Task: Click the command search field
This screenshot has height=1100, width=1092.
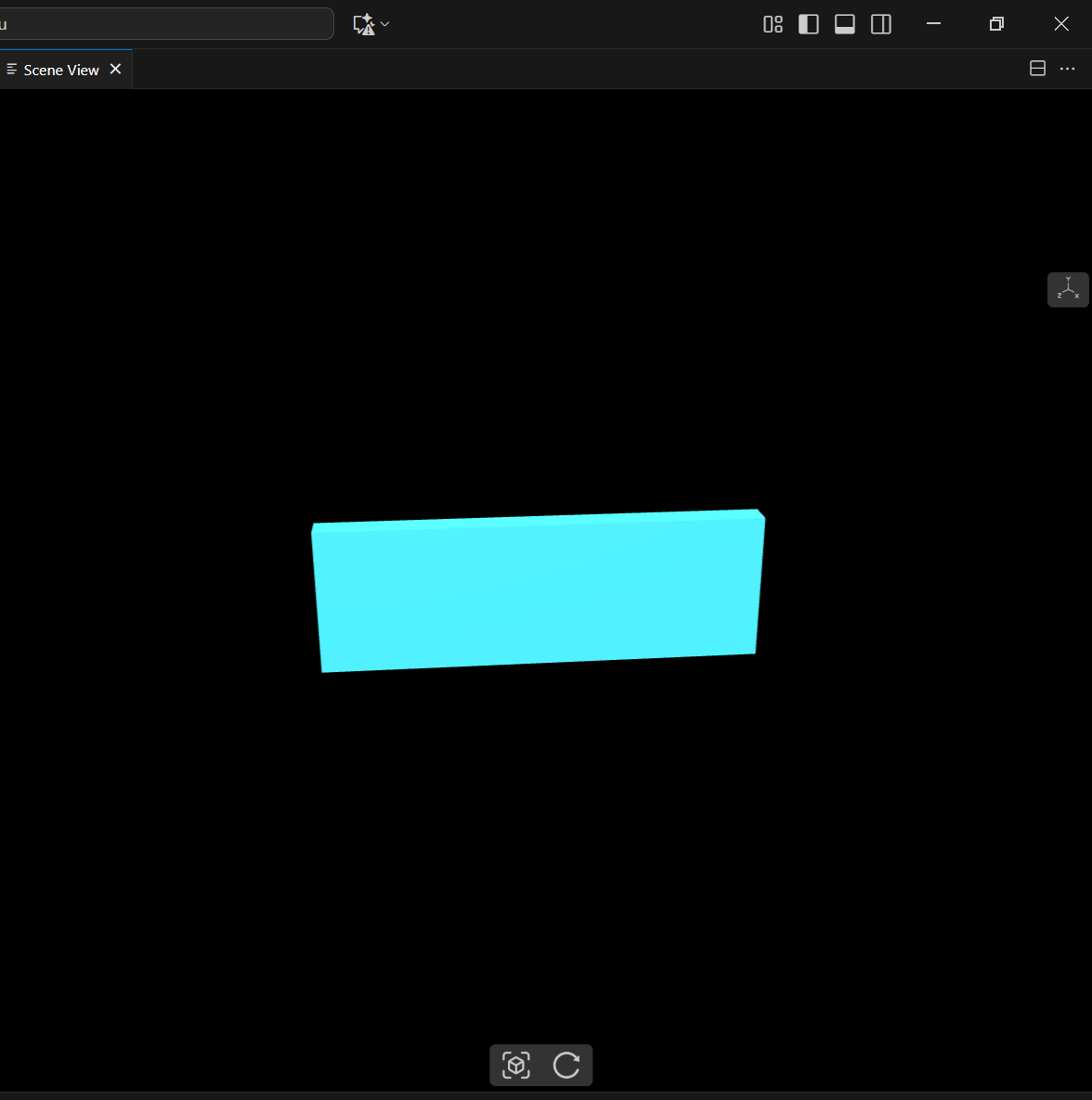Action: (165, 24)
